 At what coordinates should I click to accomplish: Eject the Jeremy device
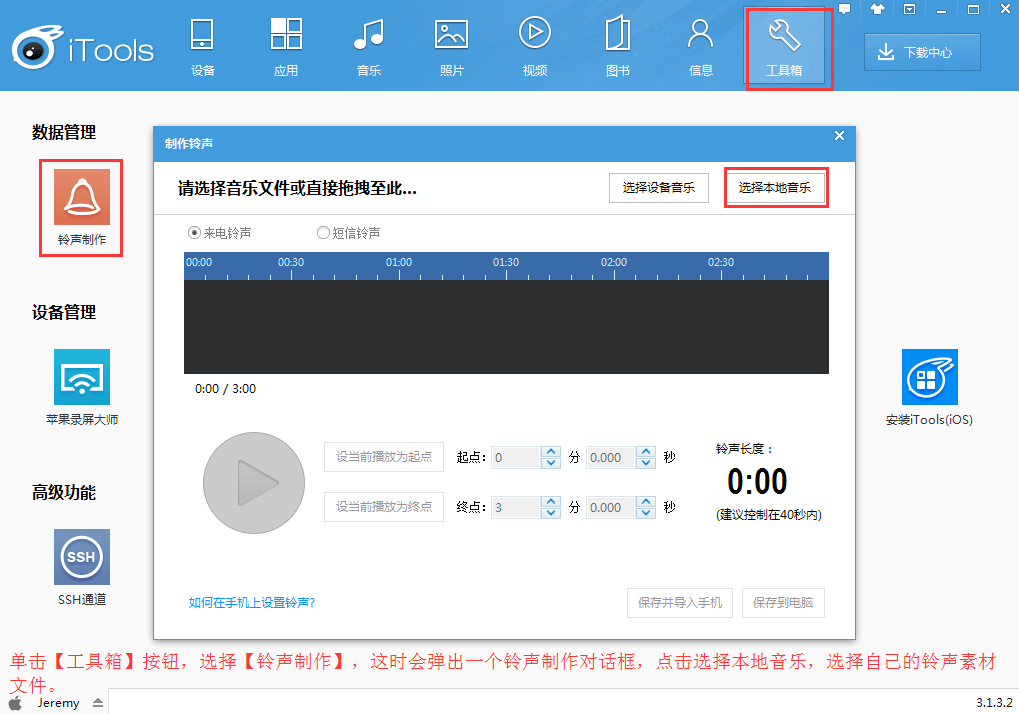coord(97,703)
